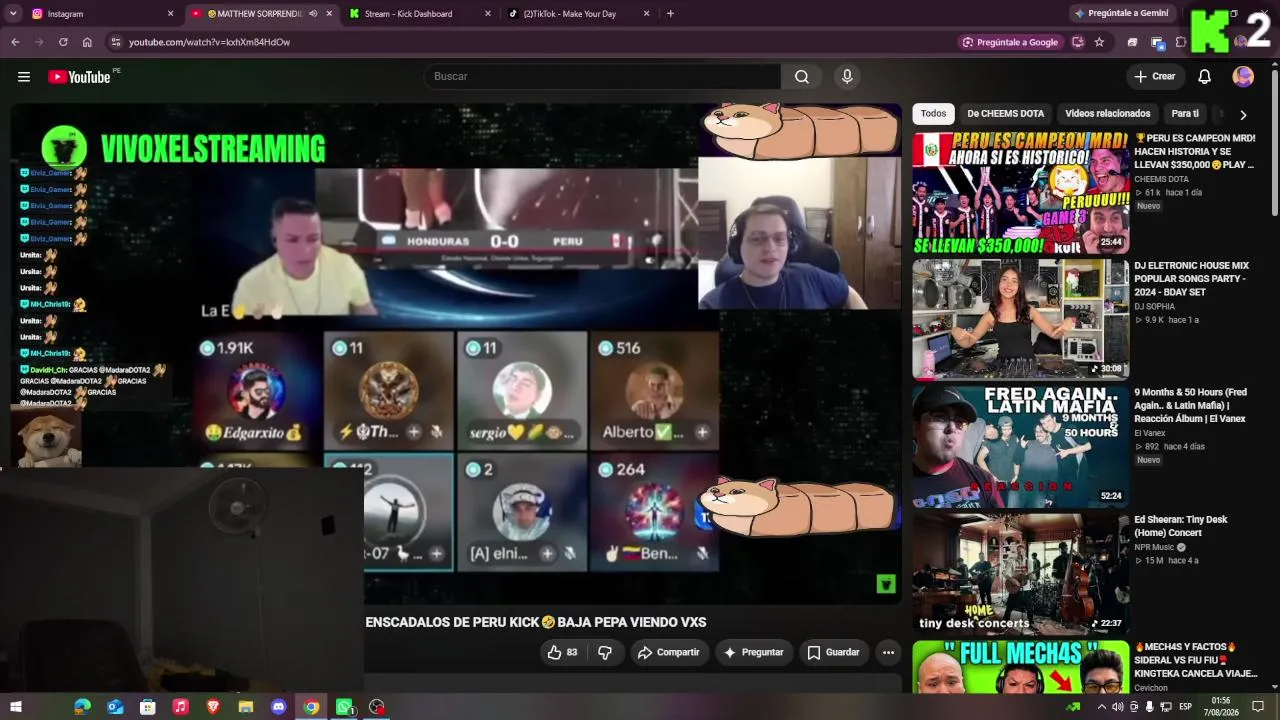Mute the YouTube tab audio icon

pyautogui.click(x=313, y=14)
